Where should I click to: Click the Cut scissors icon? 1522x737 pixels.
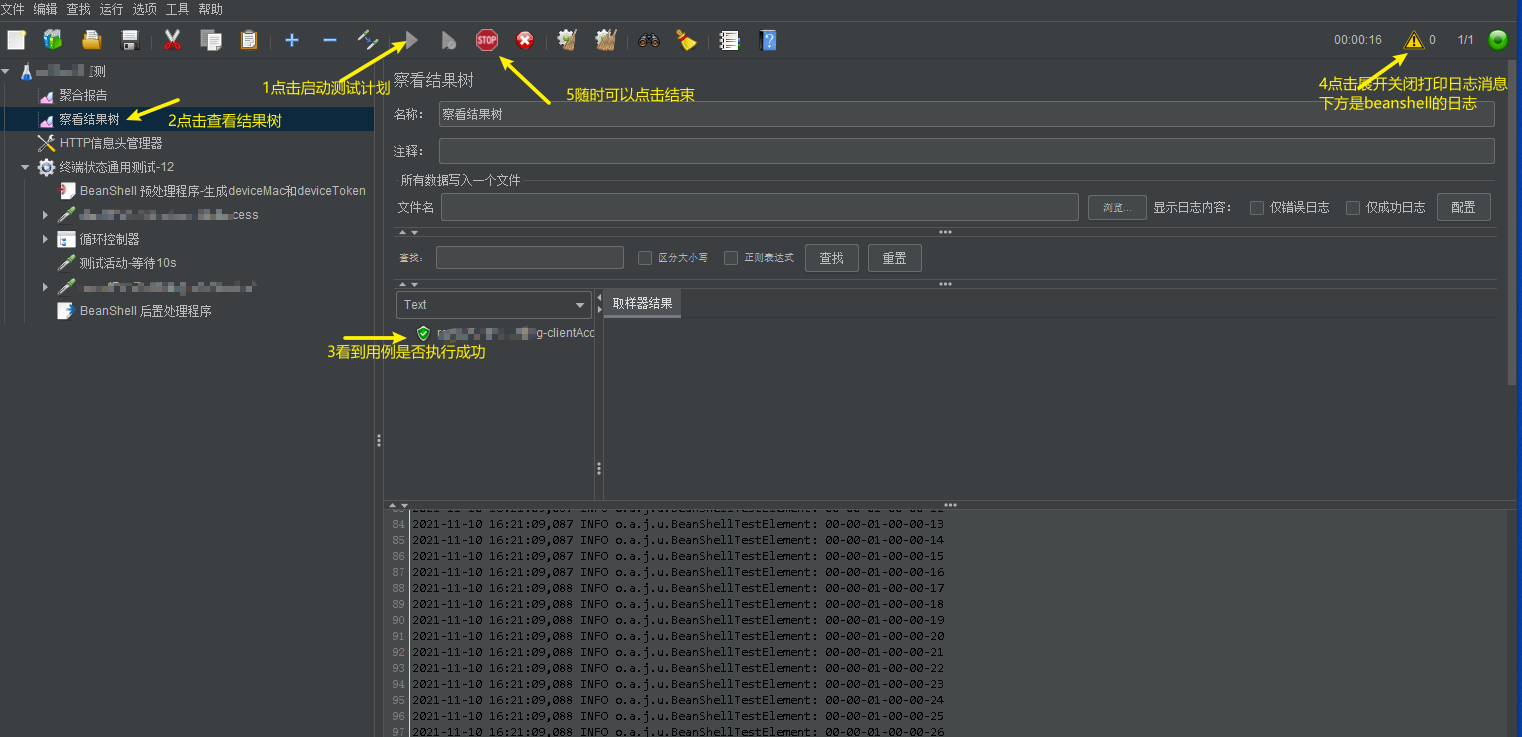(172, 40)
